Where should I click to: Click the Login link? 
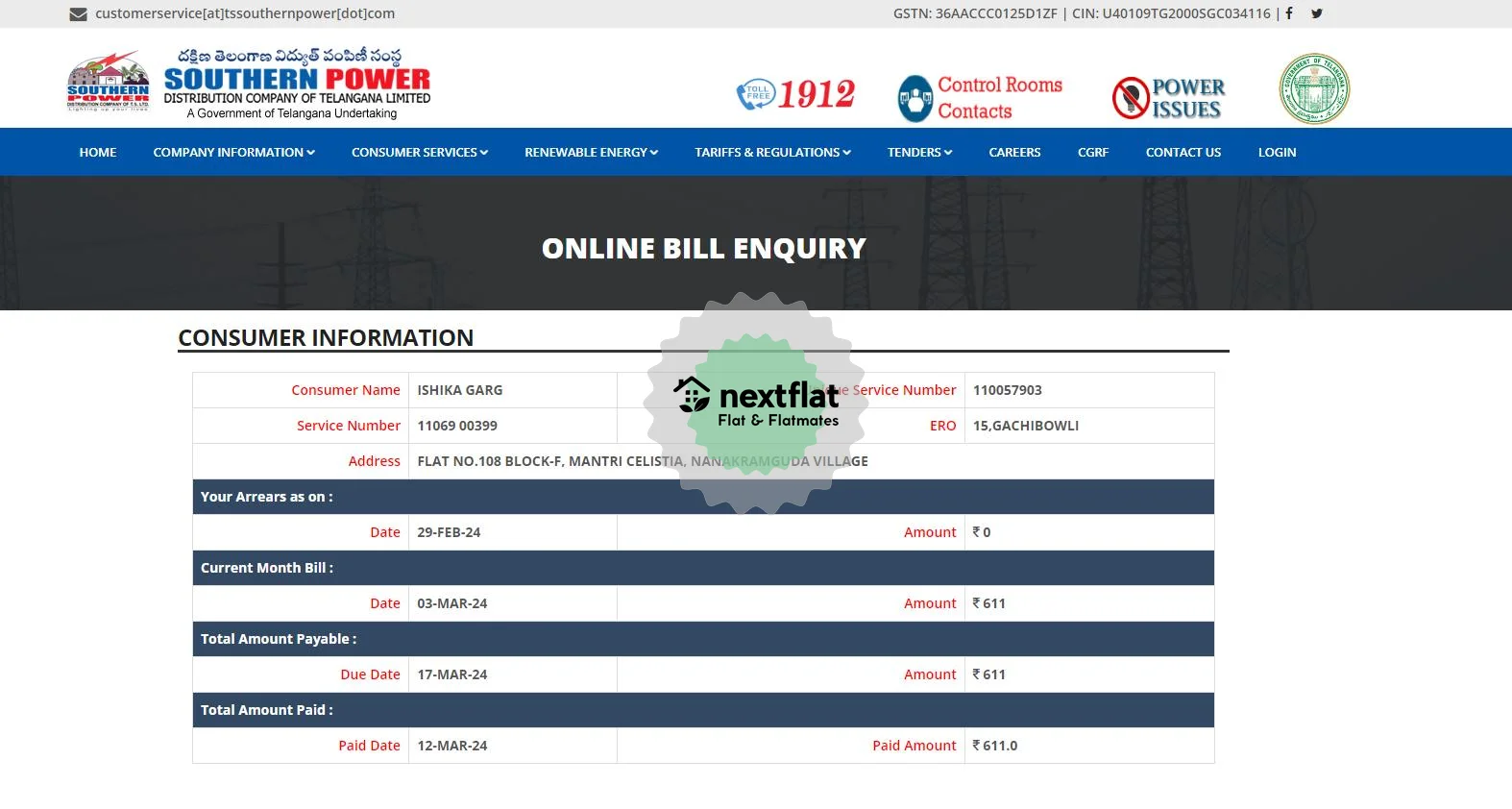click(1277, 152)
